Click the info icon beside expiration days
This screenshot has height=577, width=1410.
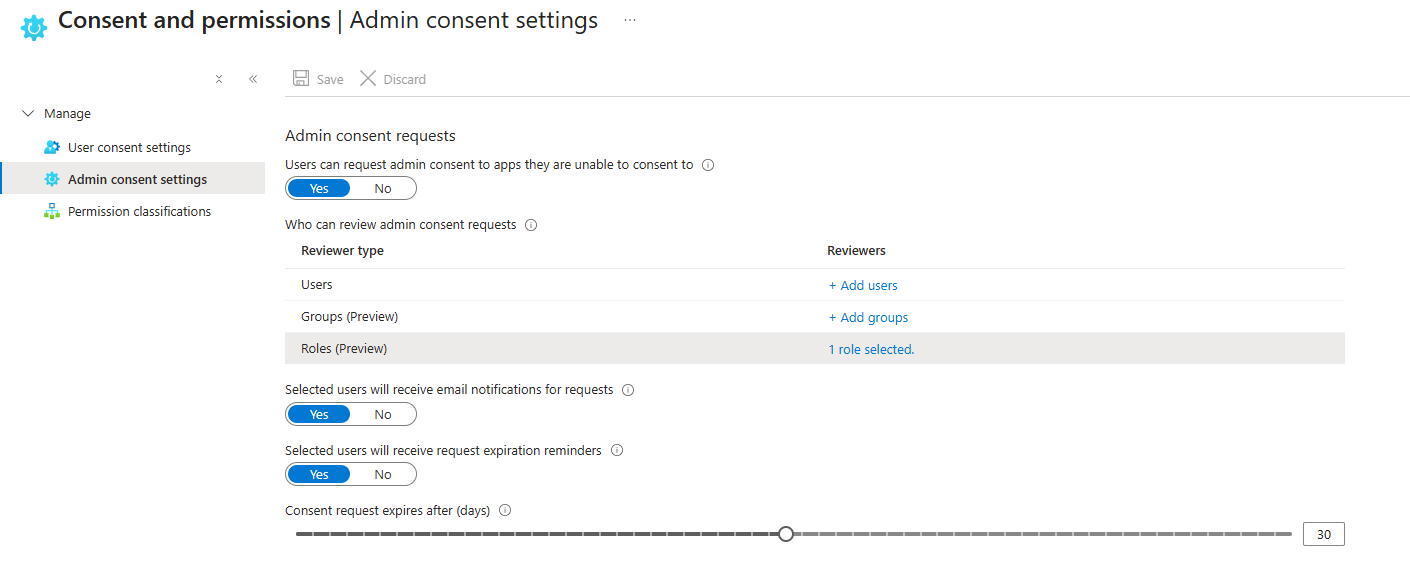click(x=505, y=510)
